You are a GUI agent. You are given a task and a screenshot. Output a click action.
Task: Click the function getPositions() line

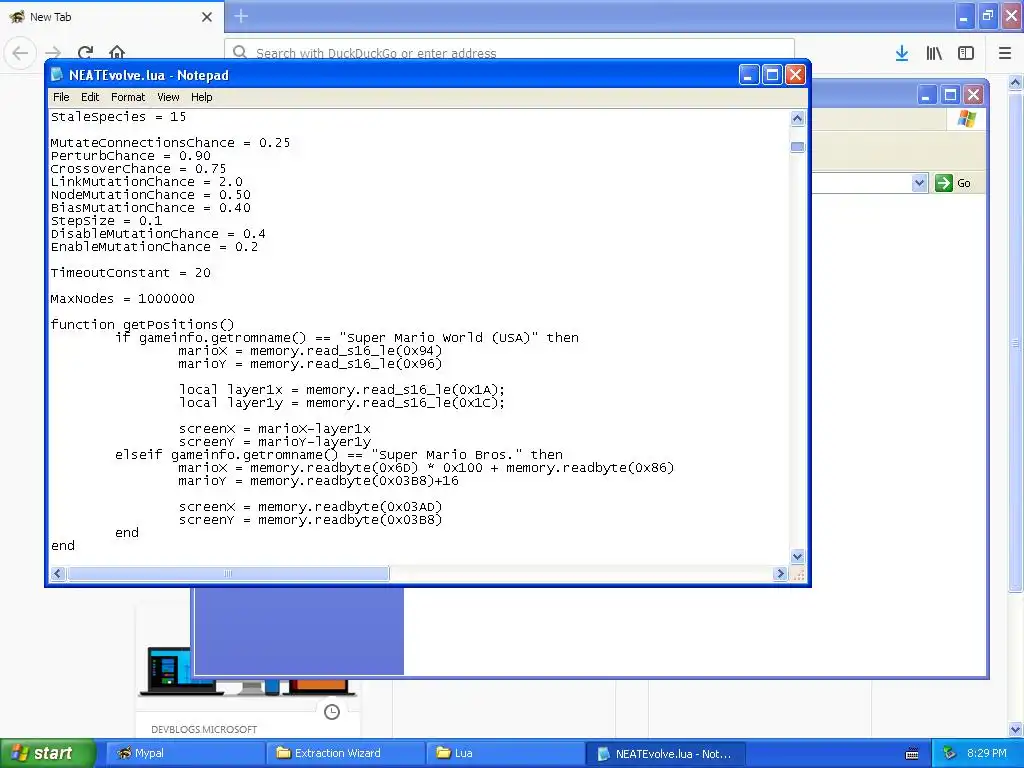coord(142,325)
